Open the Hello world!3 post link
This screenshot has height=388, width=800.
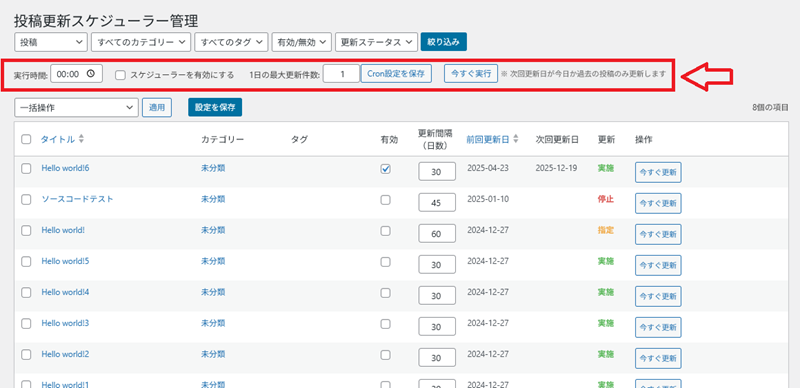coord(65,323)
